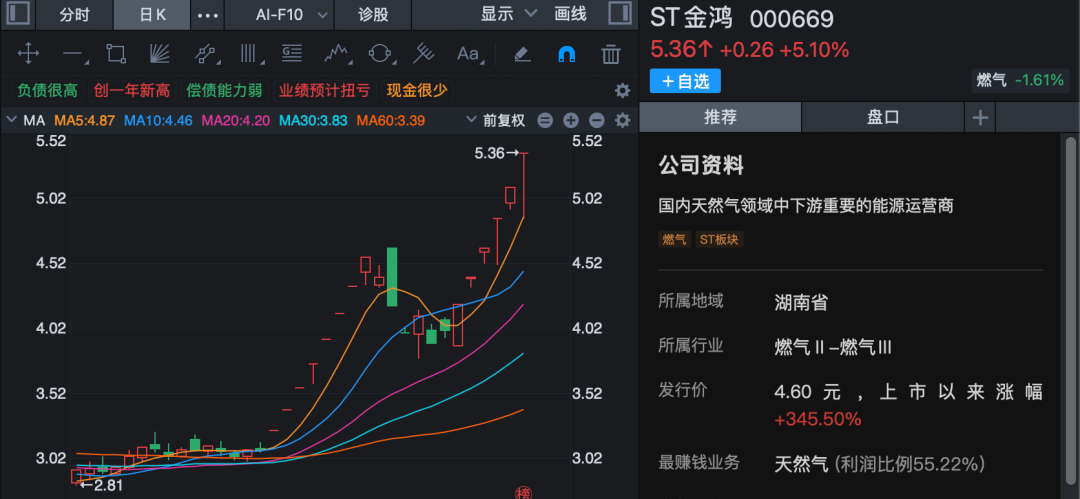Select the Gann fan lines tool
The width and height of the screenshot is (1080, 499).
point(160,53)
